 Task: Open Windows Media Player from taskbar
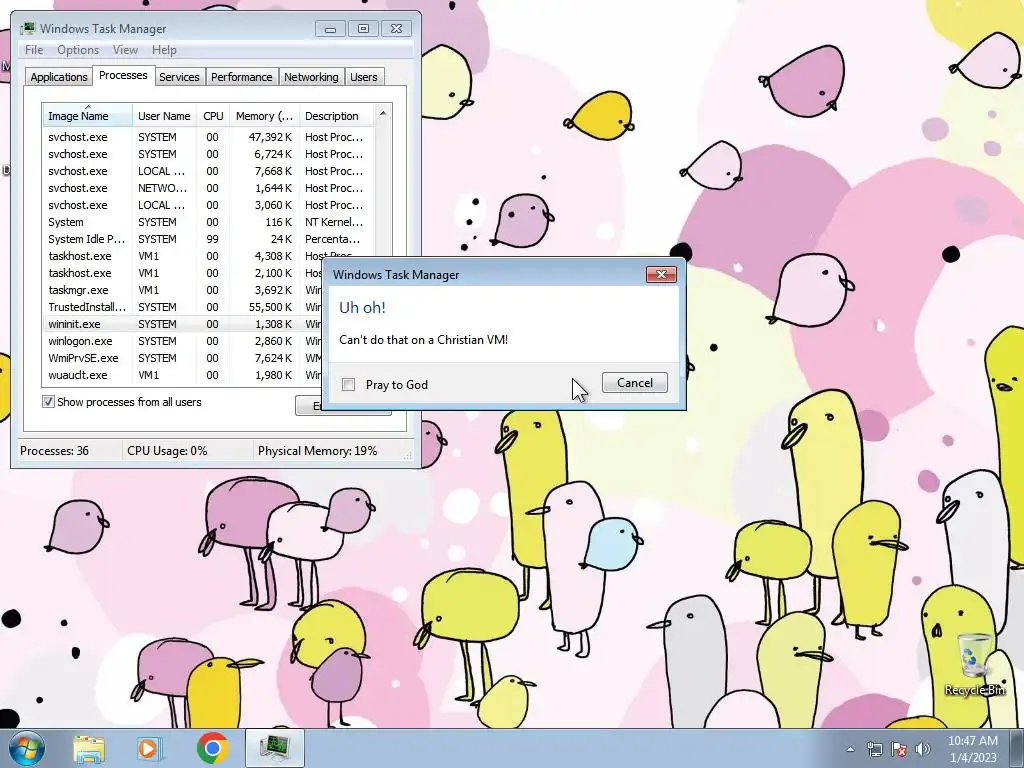pyautogui.click(x=149, y=748)
